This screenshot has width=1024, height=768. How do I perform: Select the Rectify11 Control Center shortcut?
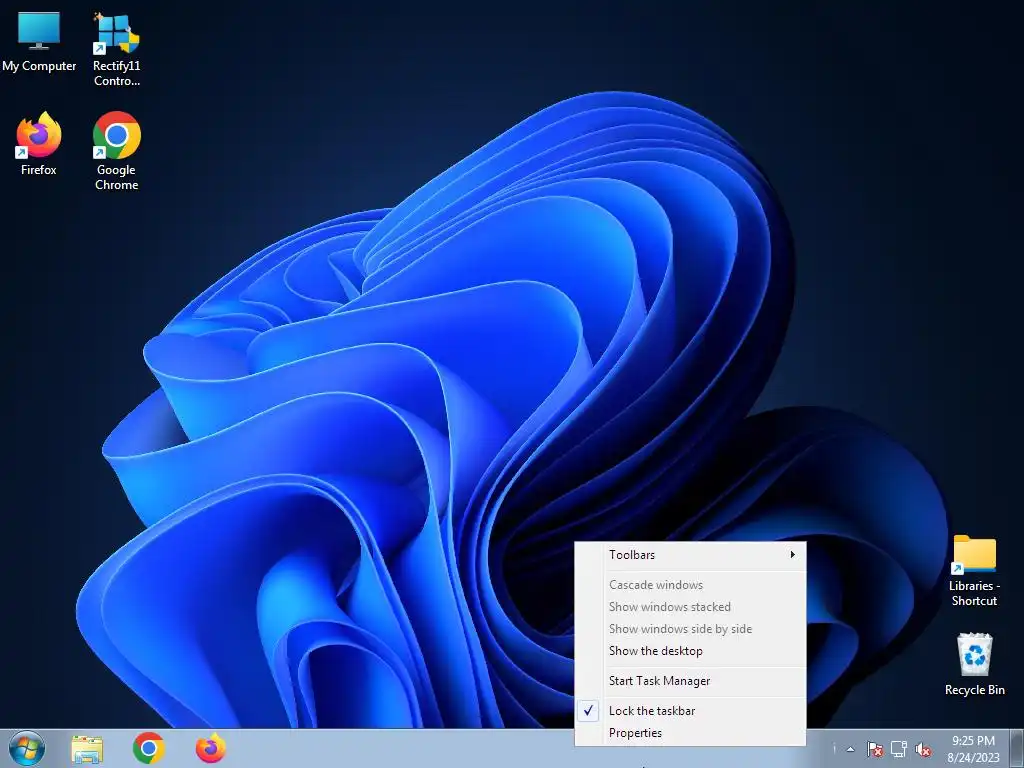116,49
